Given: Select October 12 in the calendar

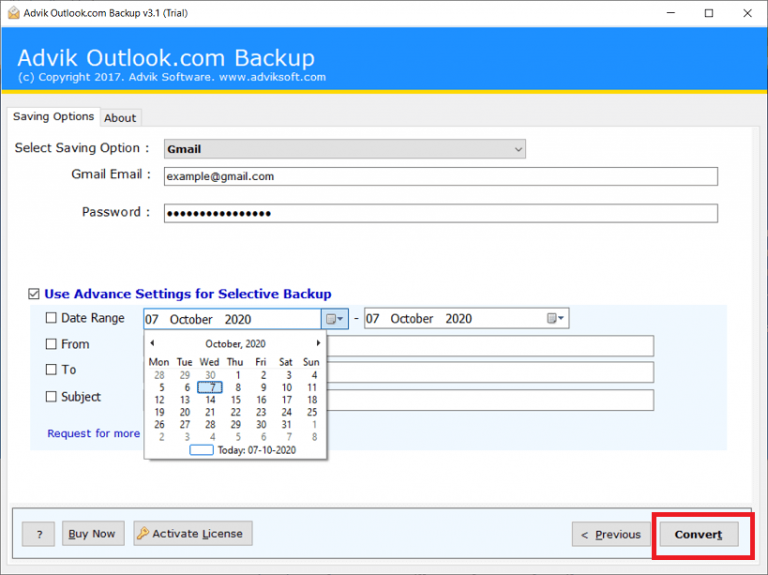Looking at the screenshot, I should [x=160, y=400].
